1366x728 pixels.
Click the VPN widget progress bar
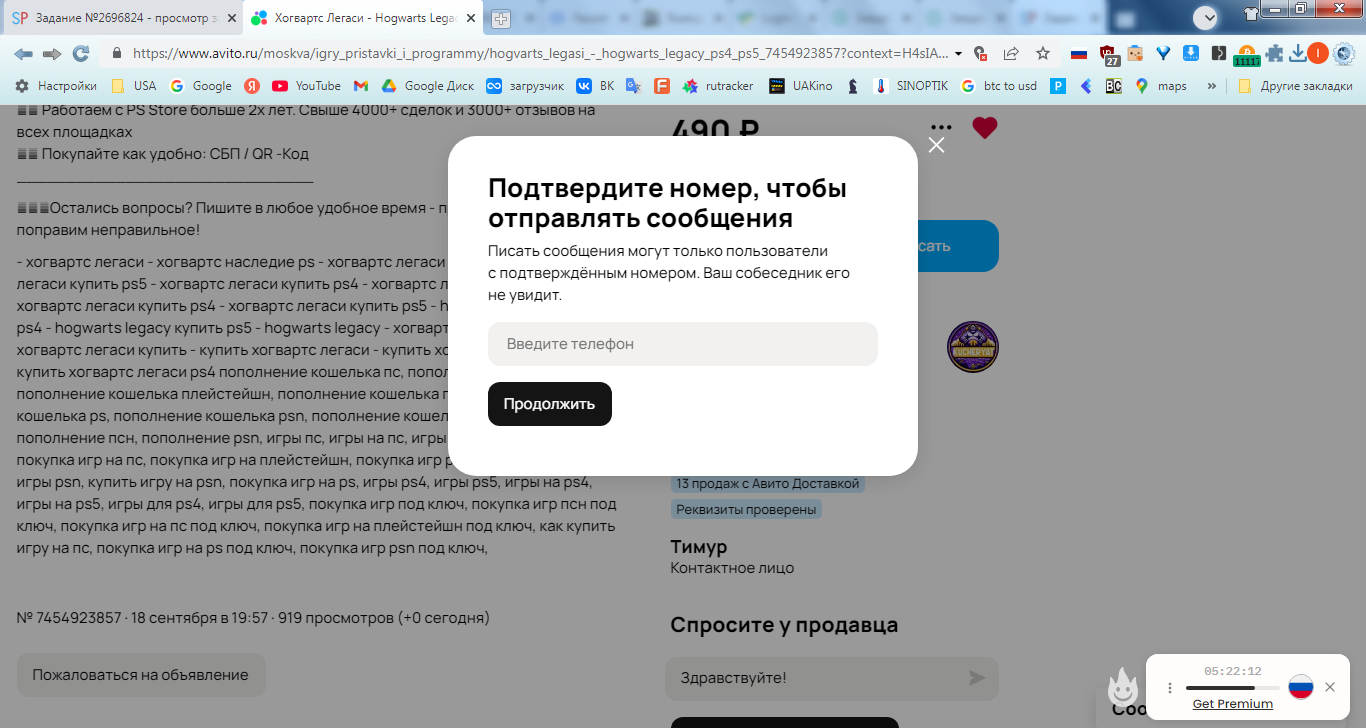(x=1232, y=688)
